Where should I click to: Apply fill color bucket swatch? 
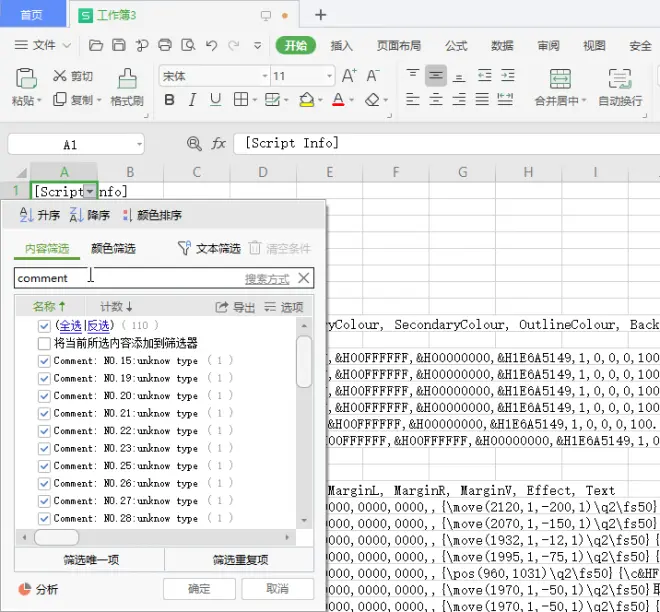pos(306,100)
